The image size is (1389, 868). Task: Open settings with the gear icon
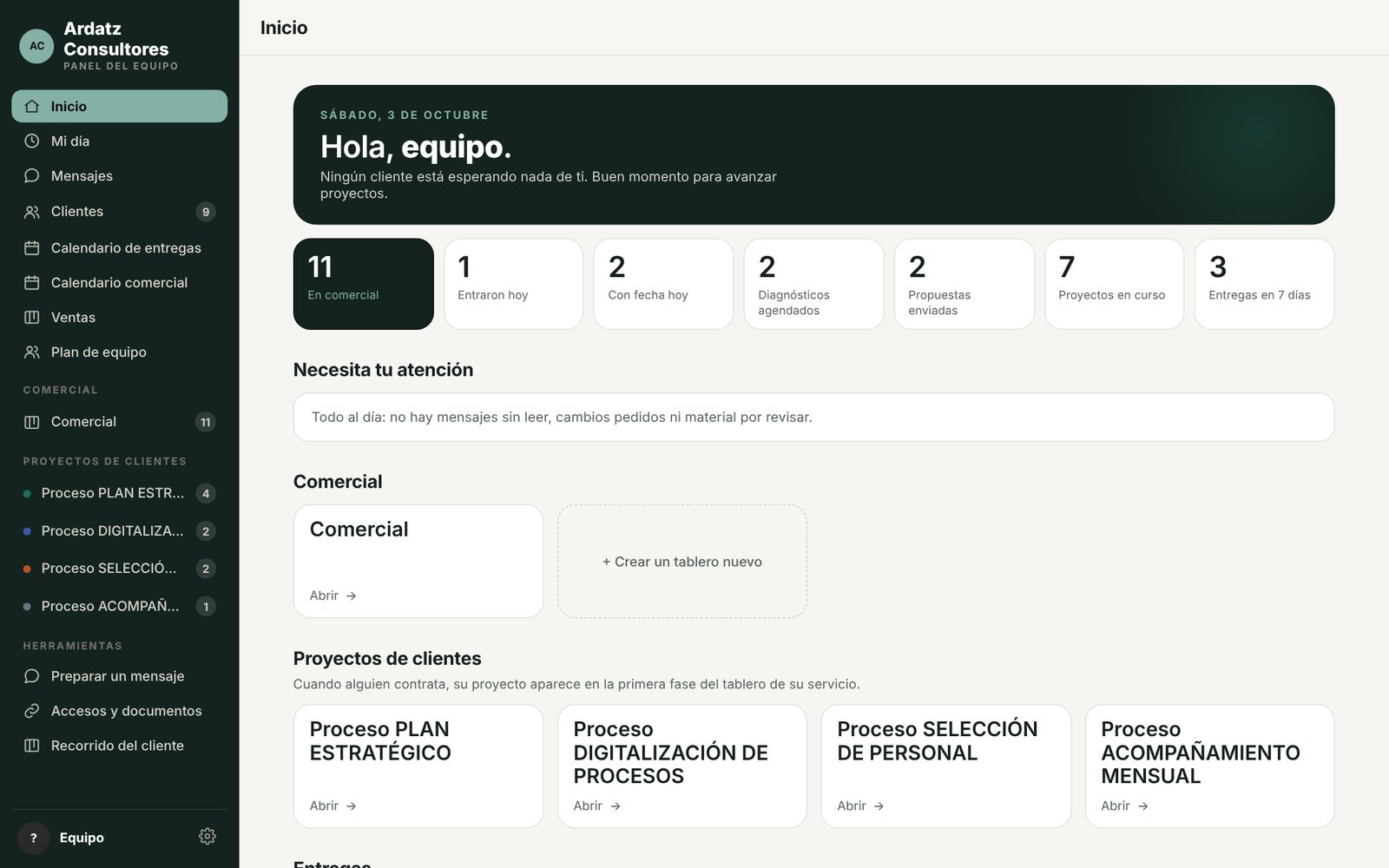pyautogui.click(x=207, y=836)
